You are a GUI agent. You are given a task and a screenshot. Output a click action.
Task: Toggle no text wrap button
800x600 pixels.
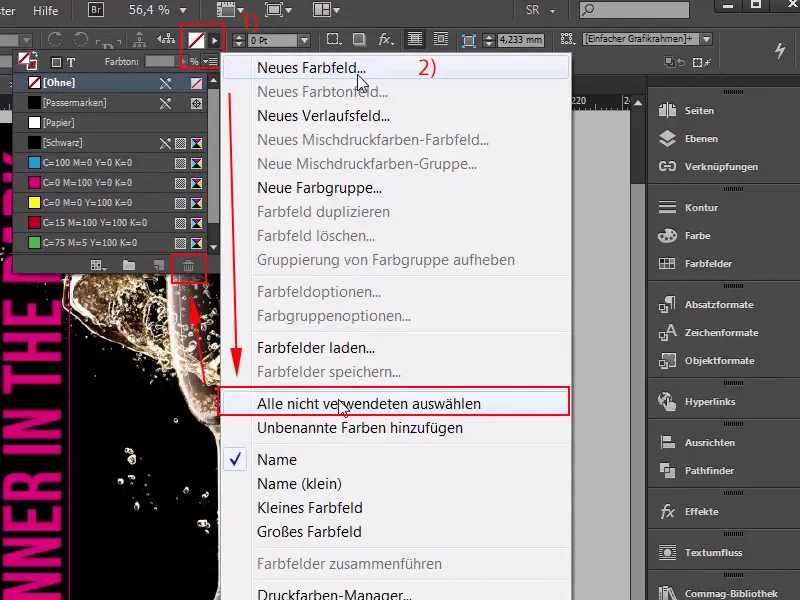pos(414,39)
